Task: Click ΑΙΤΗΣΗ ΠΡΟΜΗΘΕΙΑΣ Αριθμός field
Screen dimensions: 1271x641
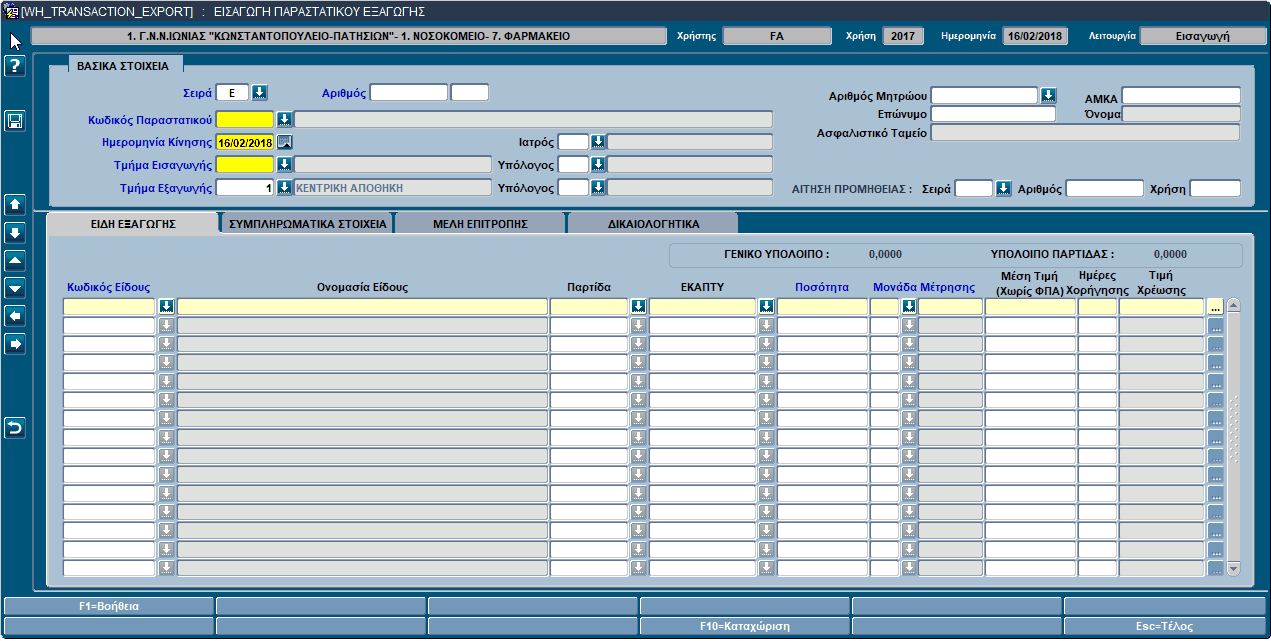Action: [x=1104, y=188]
